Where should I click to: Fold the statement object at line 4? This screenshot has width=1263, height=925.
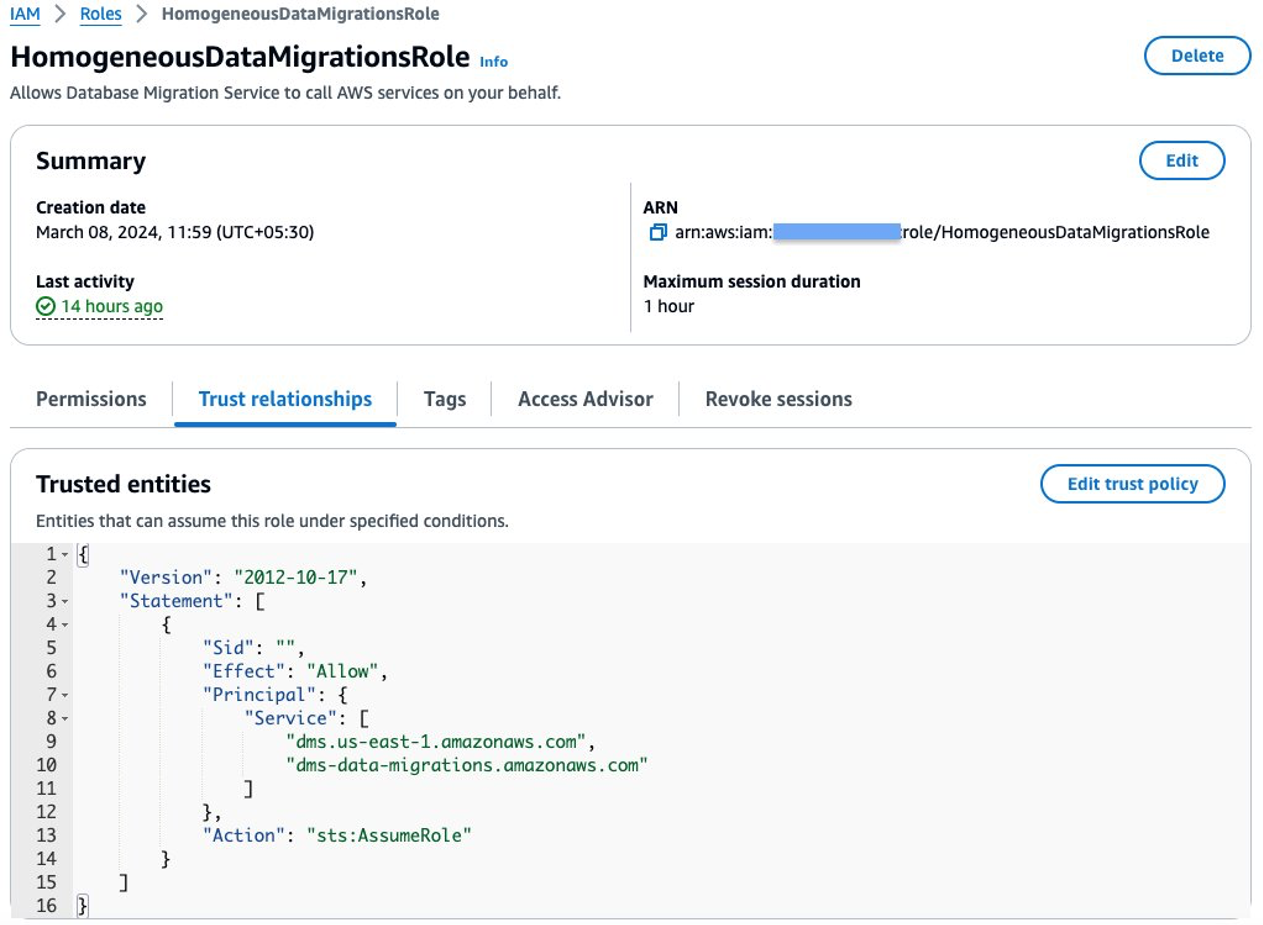coord(65,625)
